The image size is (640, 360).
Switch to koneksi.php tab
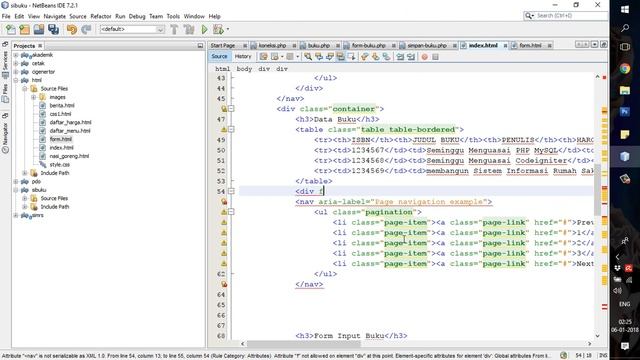272,45
